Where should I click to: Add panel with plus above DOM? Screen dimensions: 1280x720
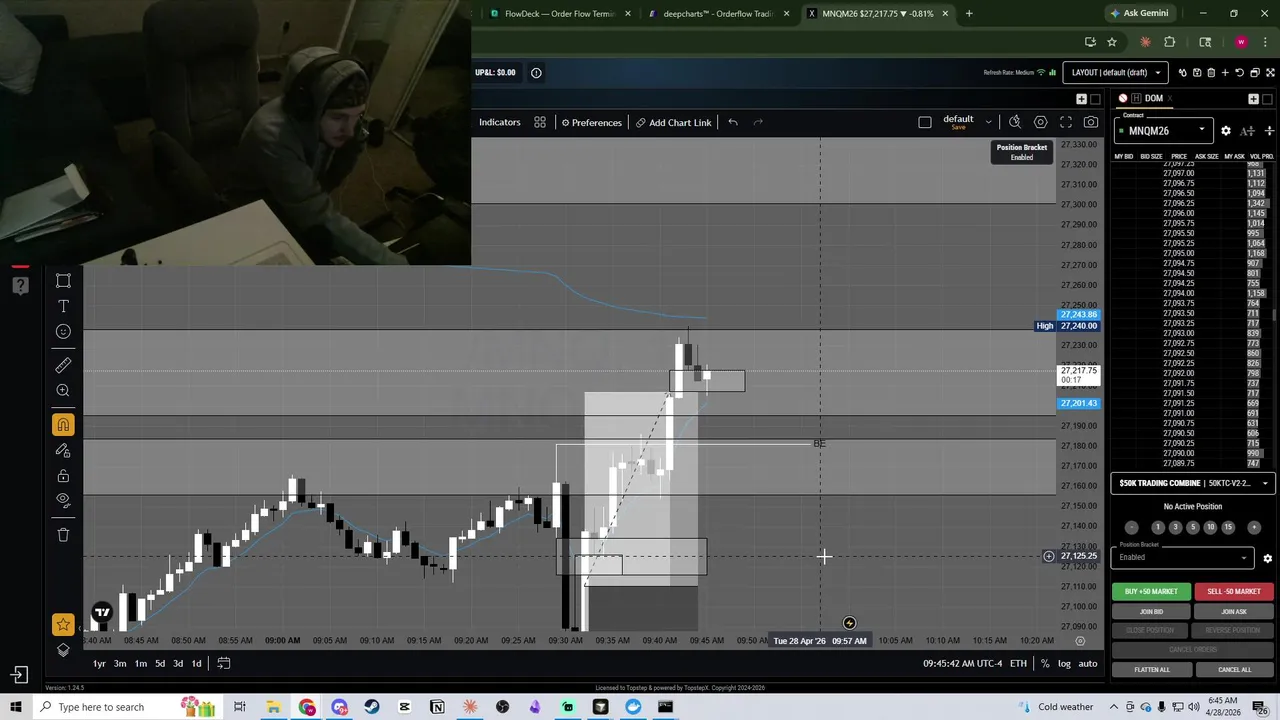point(1253,99)
